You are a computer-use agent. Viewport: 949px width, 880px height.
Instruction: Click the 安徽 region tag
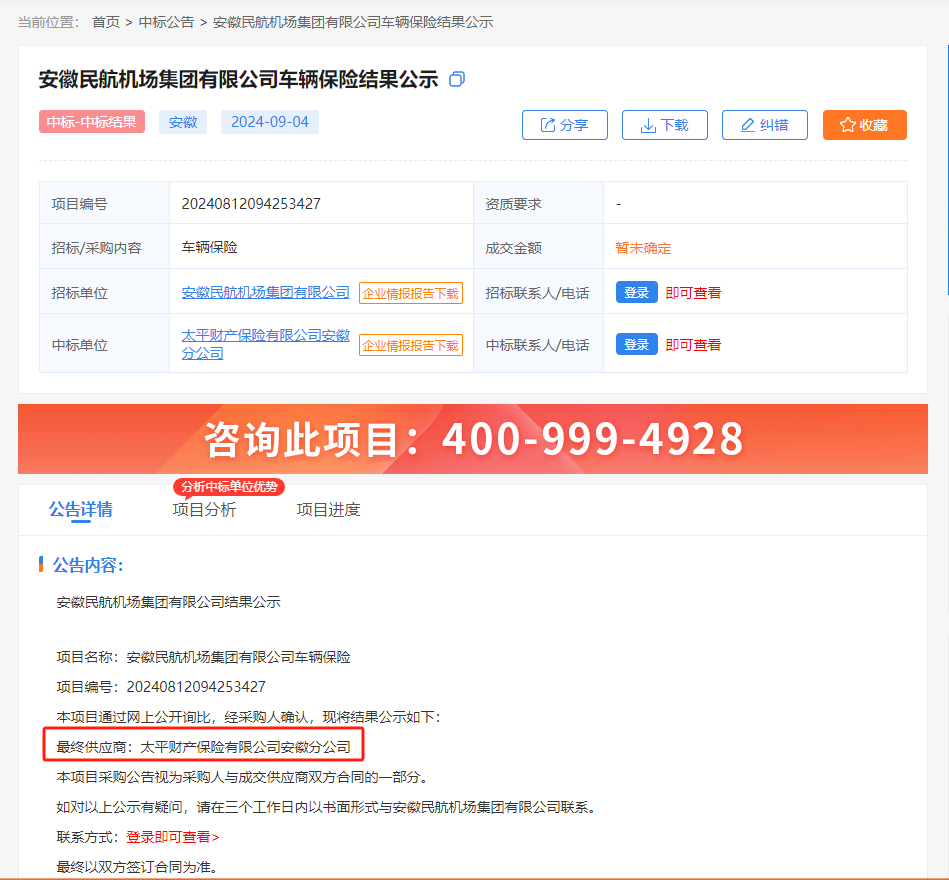[x=183, y=122]
